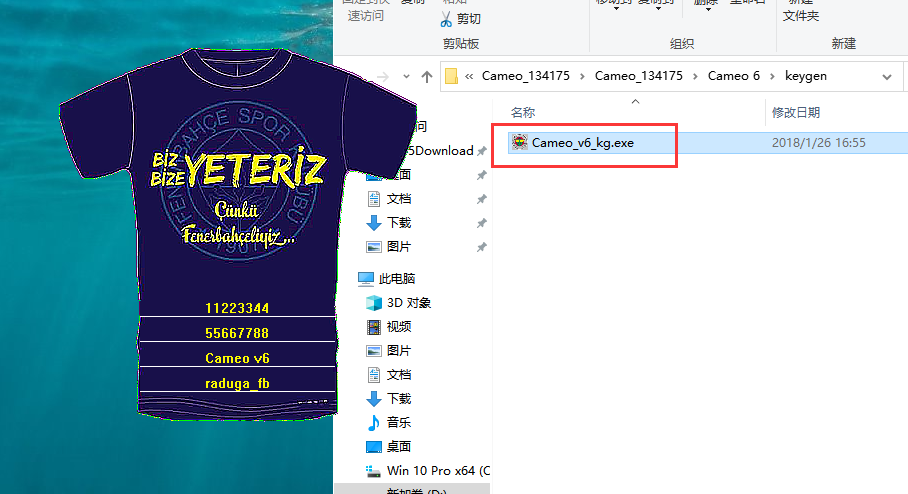Screen dimensions: 908x494
Task: Sort by 修改日期 column header
Action: pyautogui.click(x=795, y=112)
